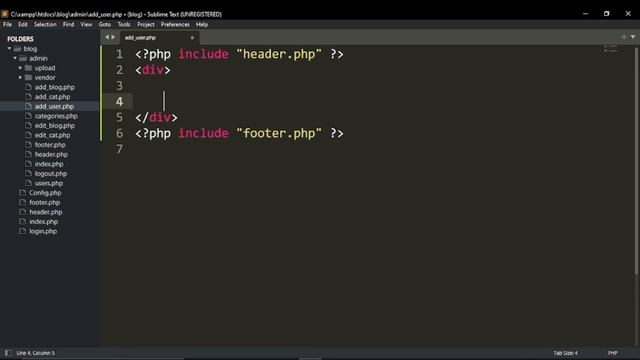Select the vendor folder icon
Image resolution: width=640 pixels, height=360 pixels.
click(x=29, y=77)
